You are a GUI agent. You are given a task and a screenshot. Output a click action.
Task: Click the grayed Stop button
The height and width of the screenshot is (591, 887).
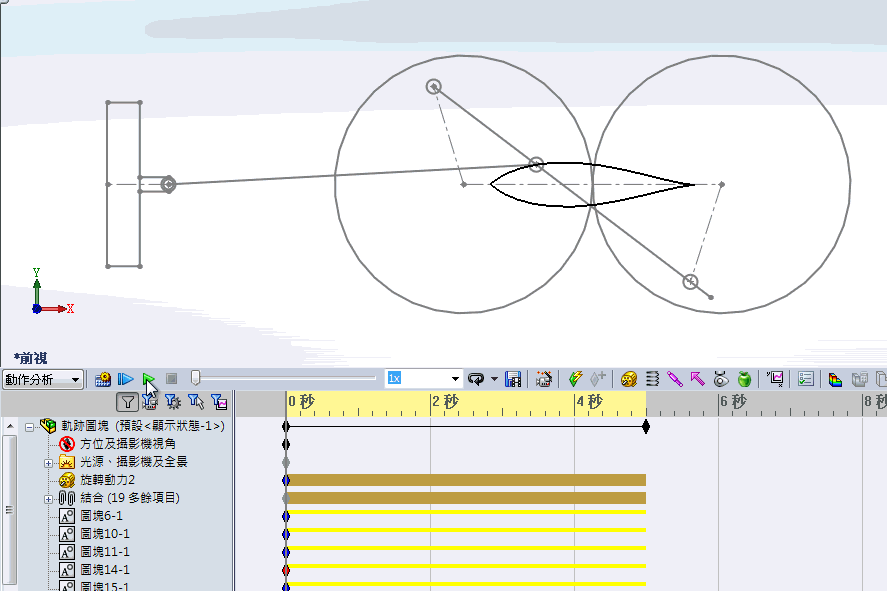[171, 378]
